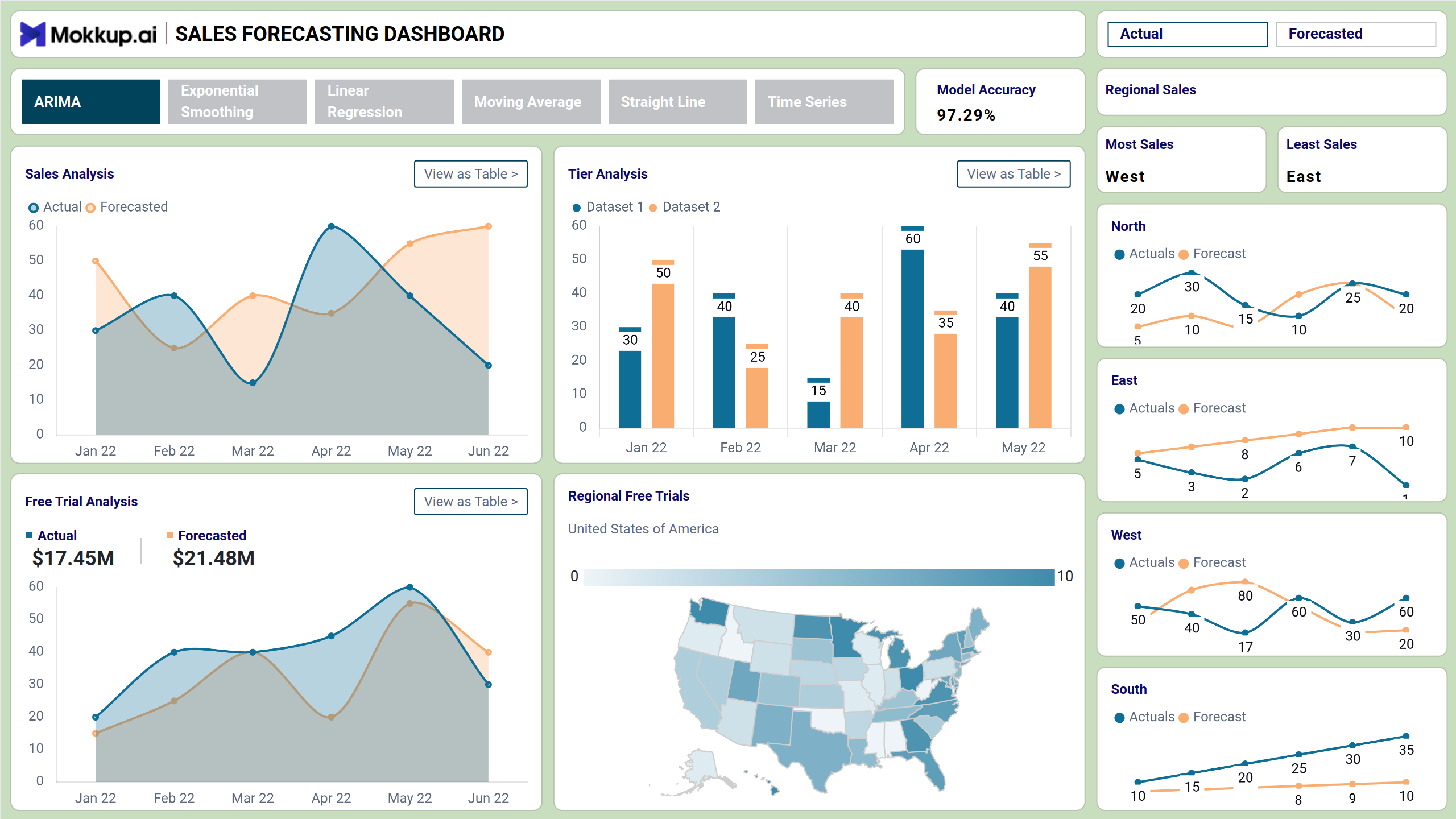Click South chart Actuals legend dot
1456x819 pixels.
[1119, 718]
